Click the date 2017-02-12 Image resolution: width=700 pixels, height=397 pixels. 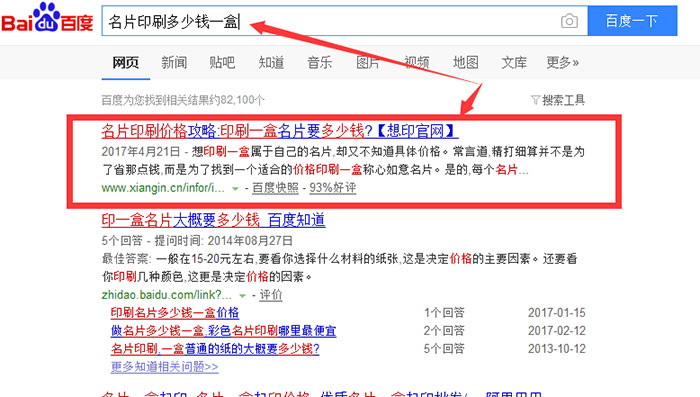(x=557, y=330)
